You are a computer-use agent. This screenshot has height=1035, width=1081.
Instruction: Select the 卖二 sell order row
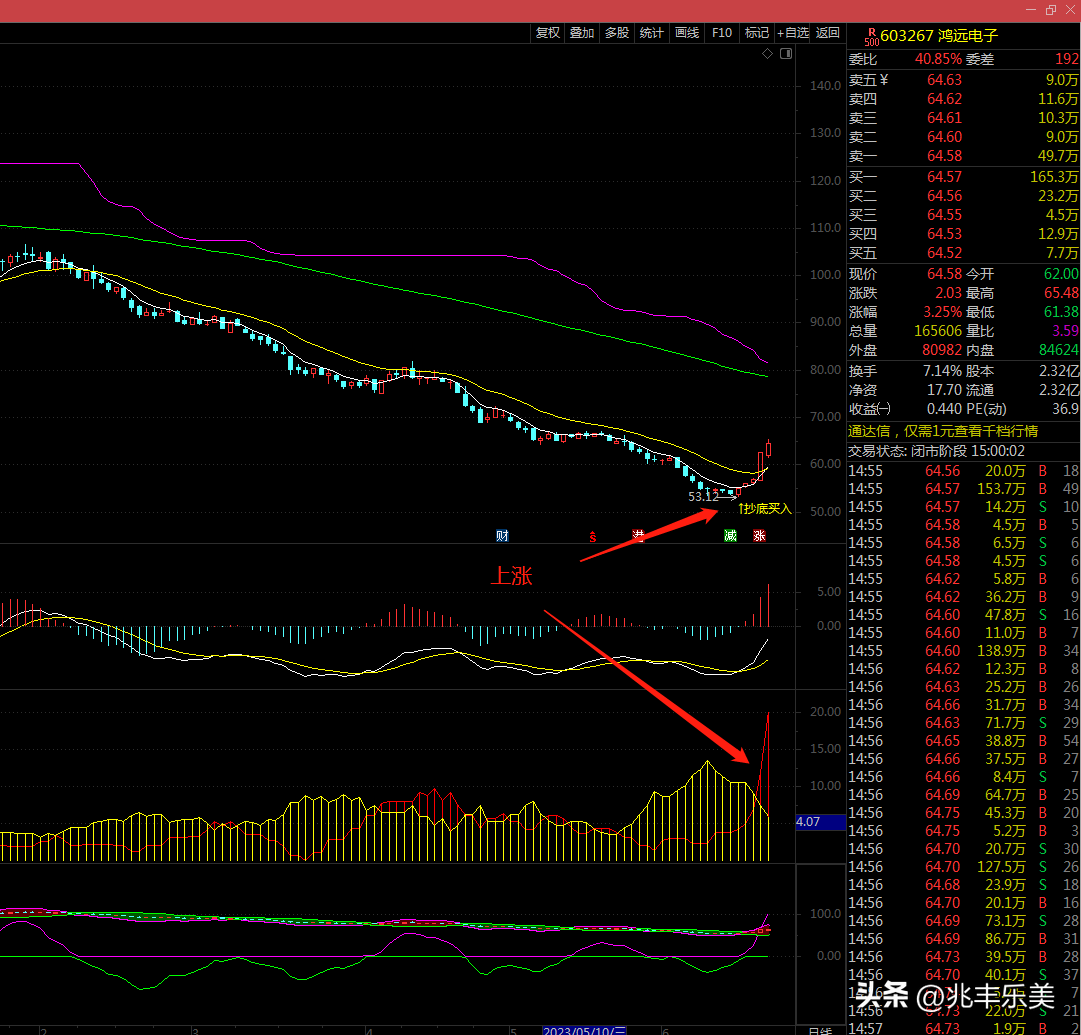[x=963, y=137]
